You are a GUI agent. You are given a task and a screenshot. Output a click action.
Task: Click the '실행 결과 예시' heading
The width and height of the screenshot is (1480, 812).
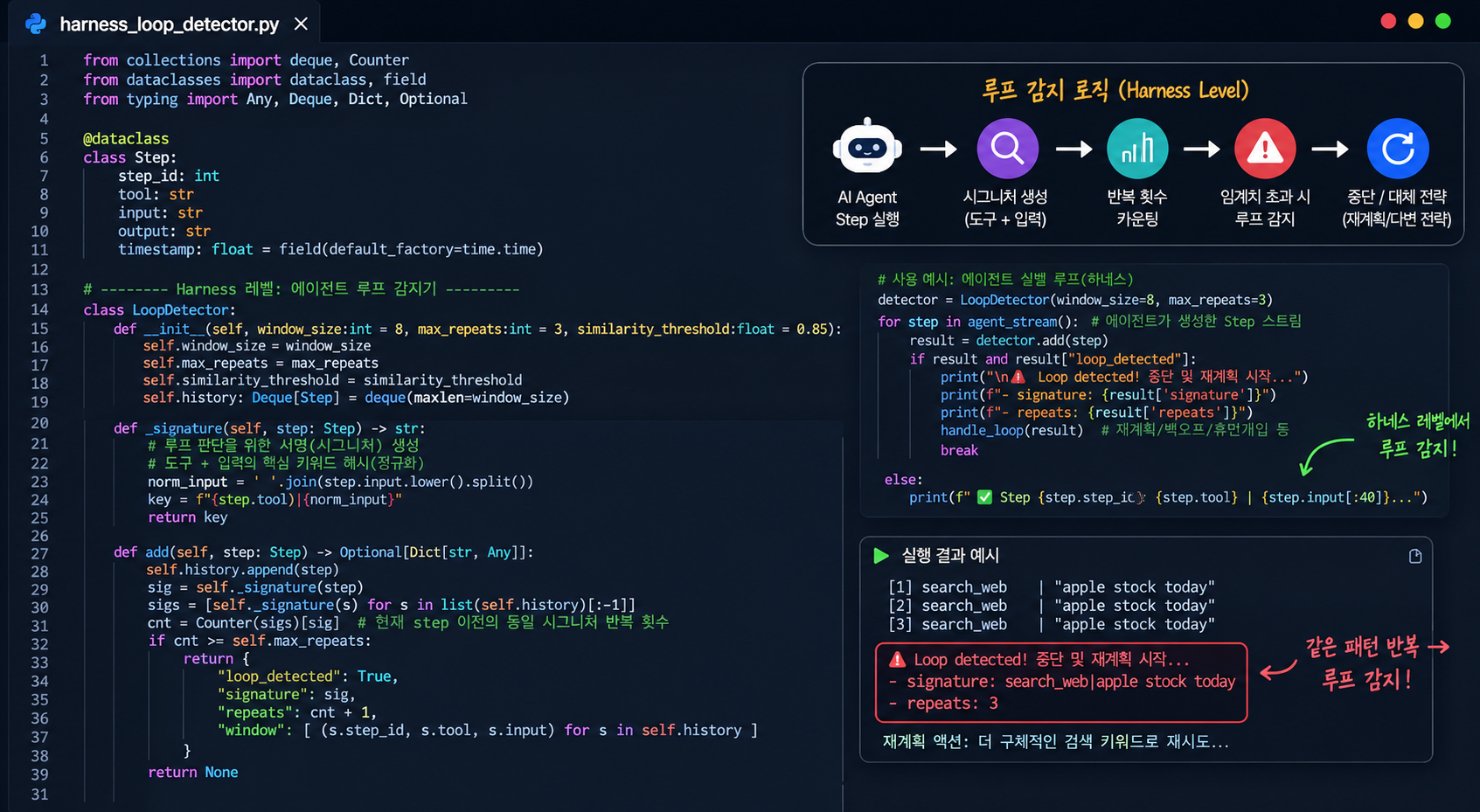pos(950,556)
